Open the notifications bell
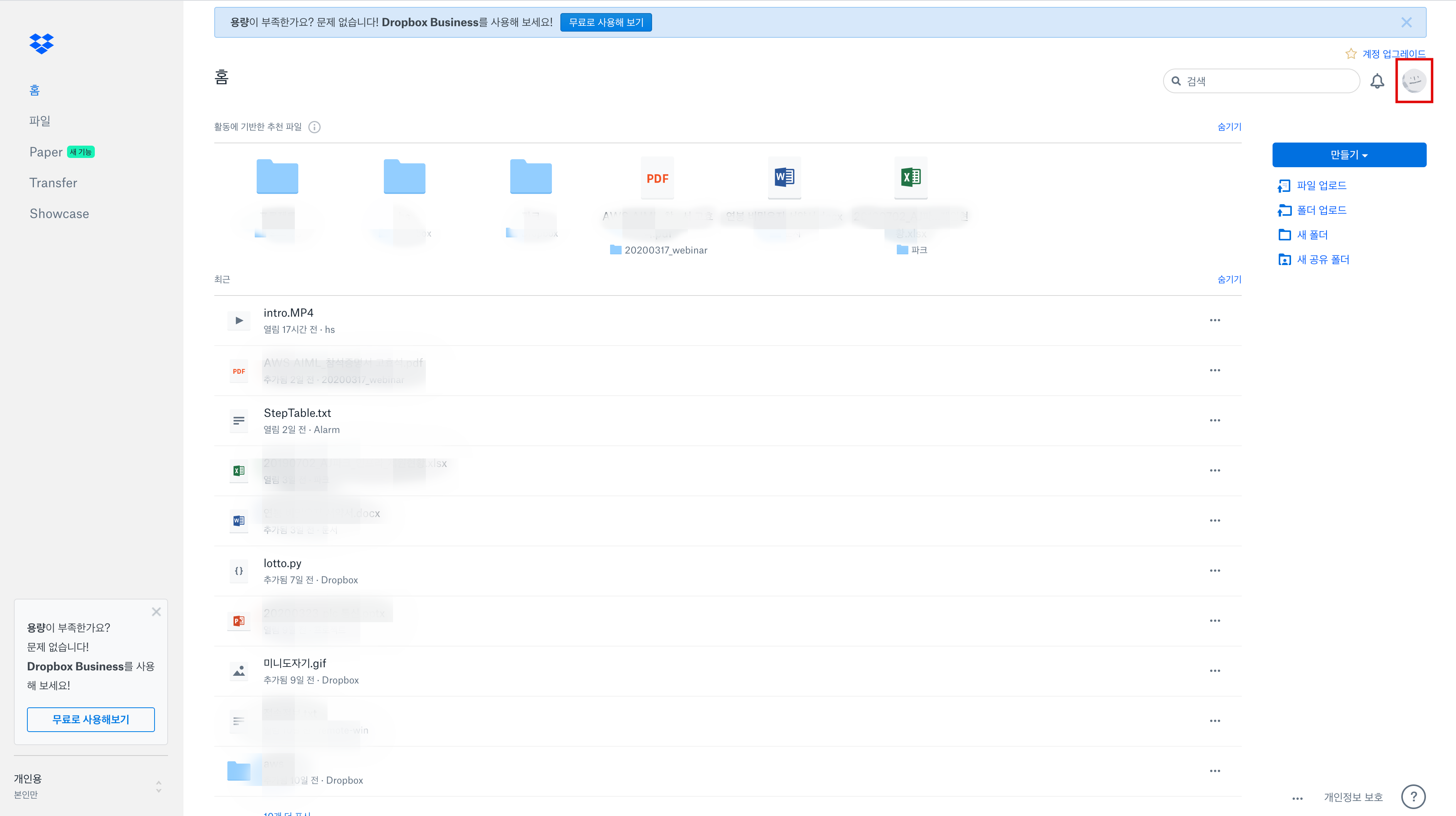Image resolution: width=1456 pixels, height=816 pixels. coord(1377,81)
